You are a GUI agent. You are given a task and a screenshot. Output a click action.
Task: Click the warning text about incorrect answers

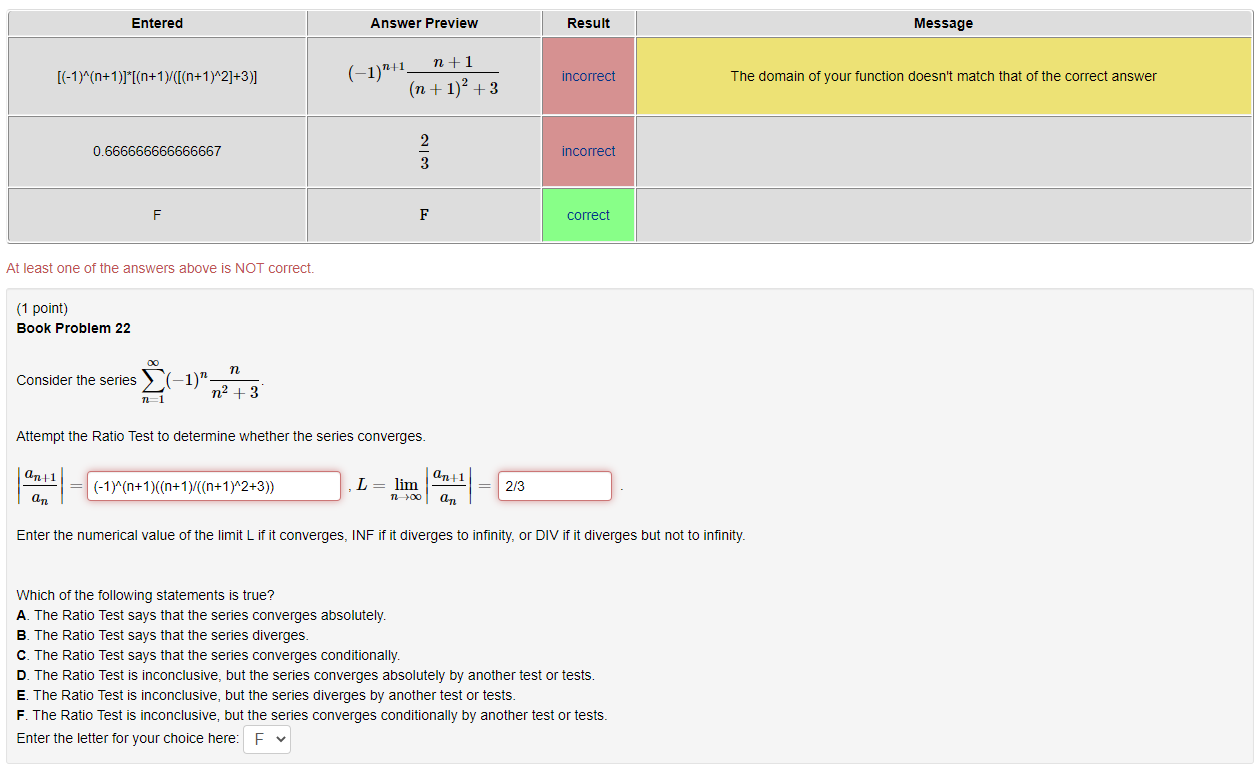coord(160,268)
